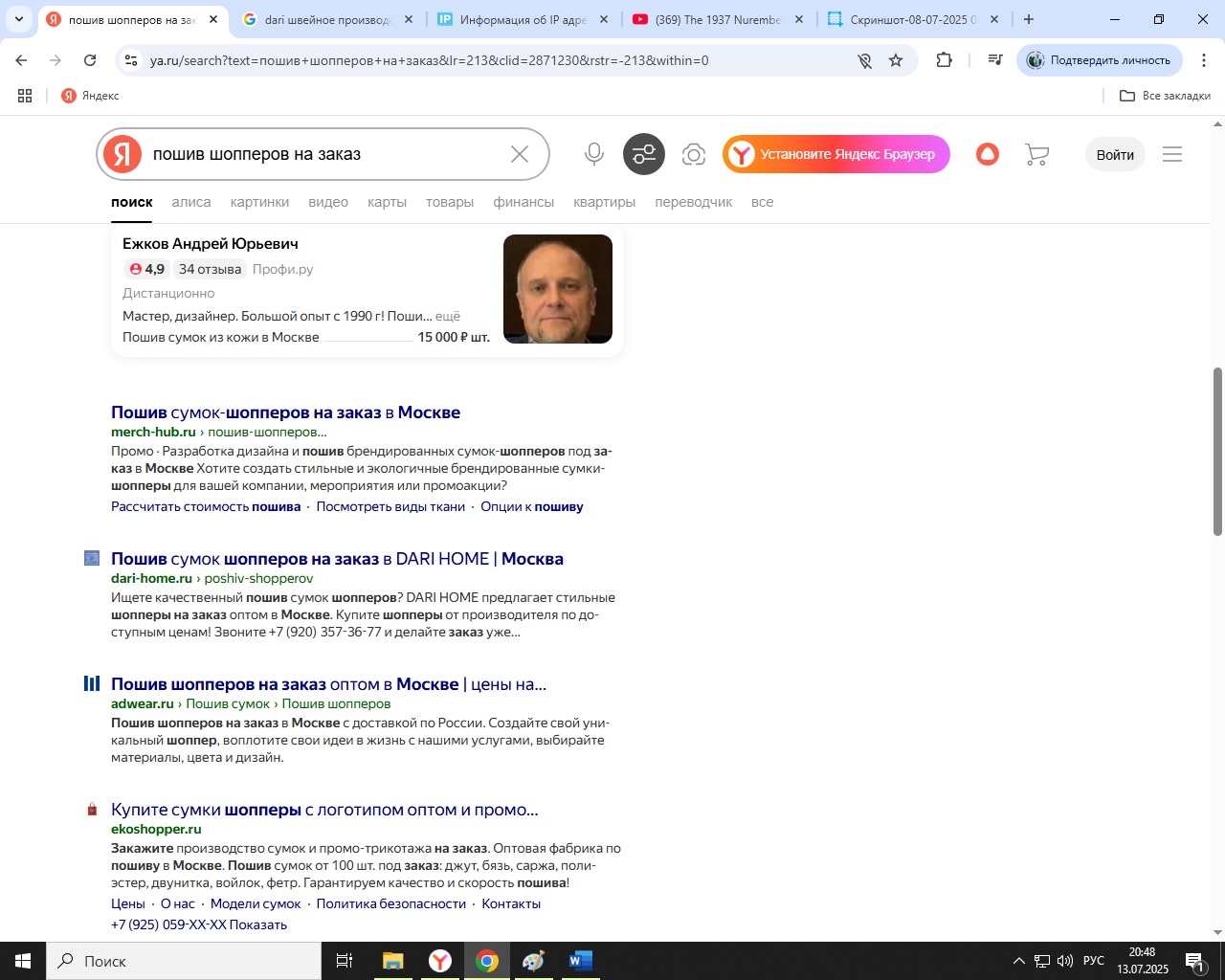Click the 'Войти' login button

pyautogui.click(x=1115, y=154)
